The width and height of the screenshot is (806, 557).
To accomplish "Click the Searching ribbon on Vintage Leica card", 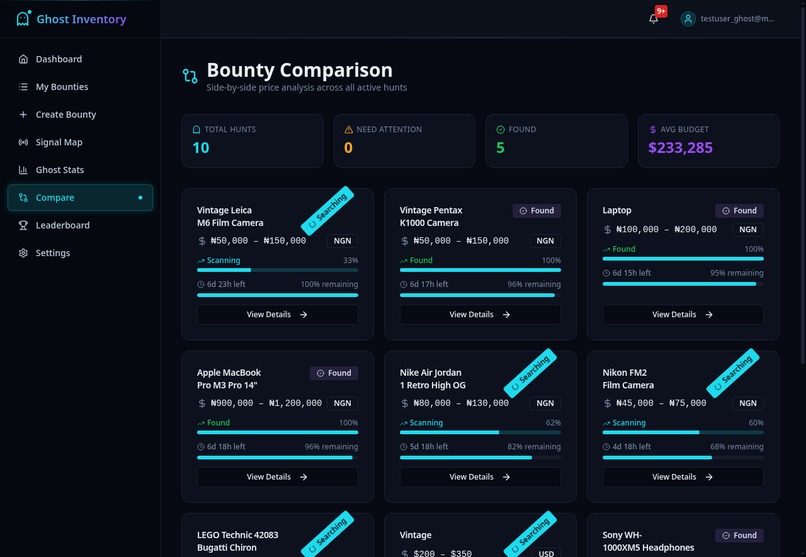I will [x=327, y=210].
